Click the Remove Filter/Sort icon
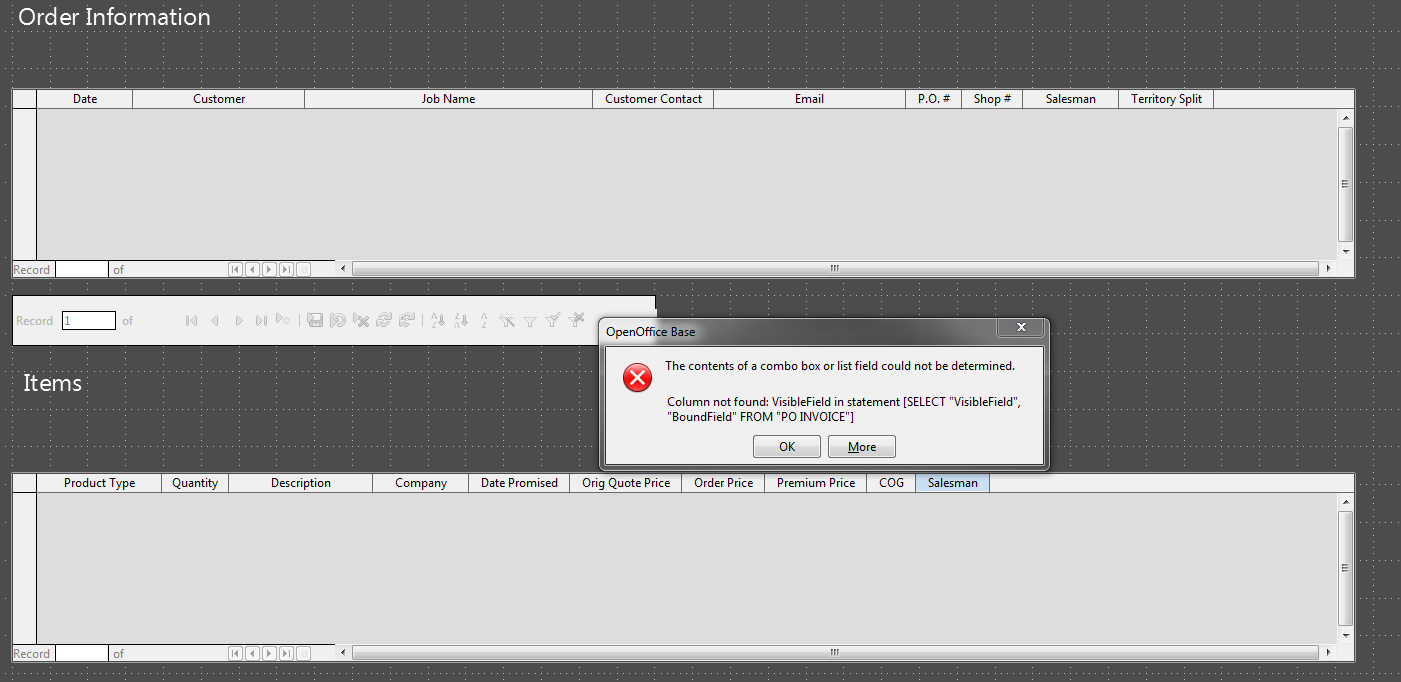This screenshot has height=682, width=1401. (576, 320)
